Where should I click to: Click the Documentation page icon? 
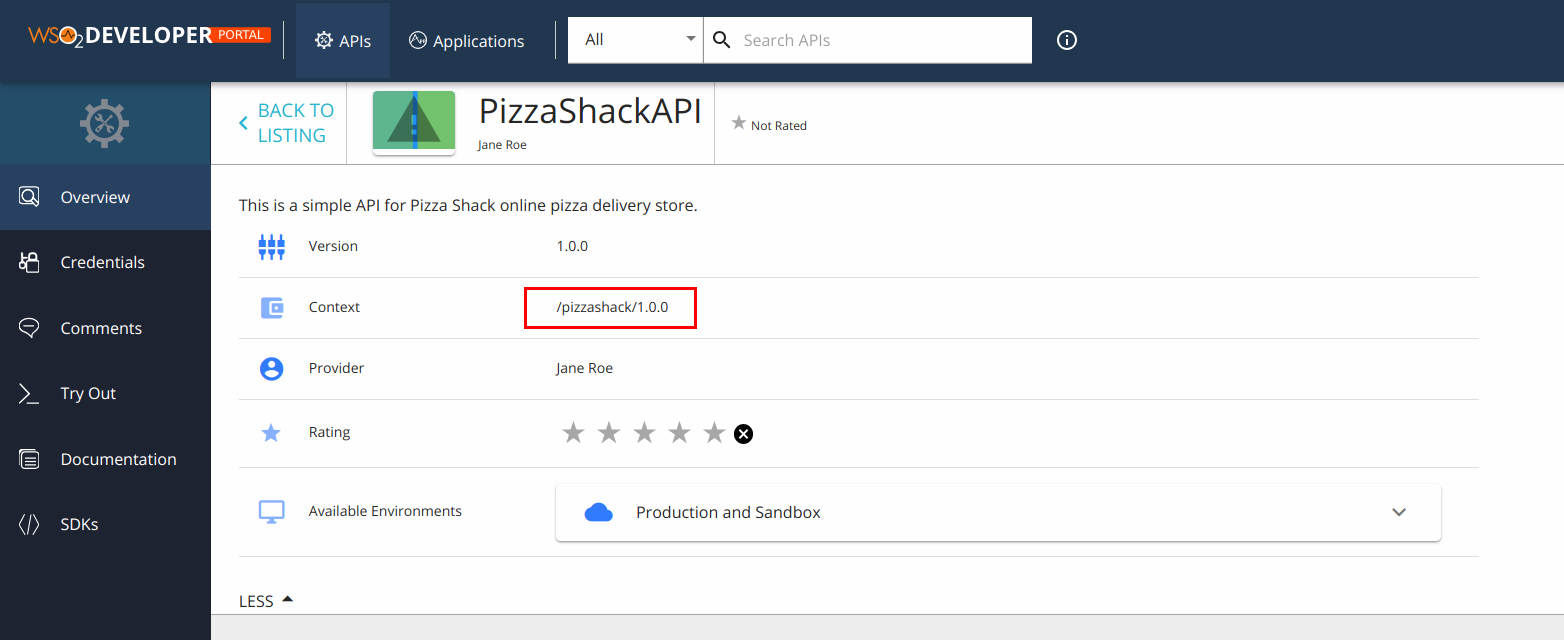30,460
